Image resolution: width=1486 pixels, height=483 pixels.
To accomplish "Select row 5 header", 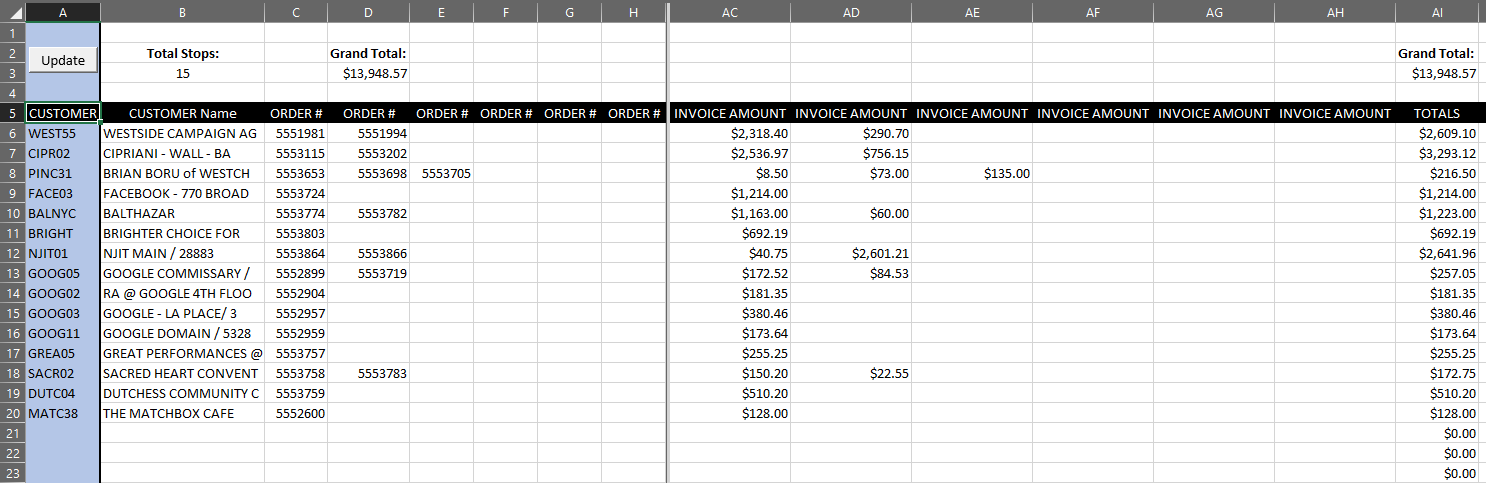I will click(12, 113).
